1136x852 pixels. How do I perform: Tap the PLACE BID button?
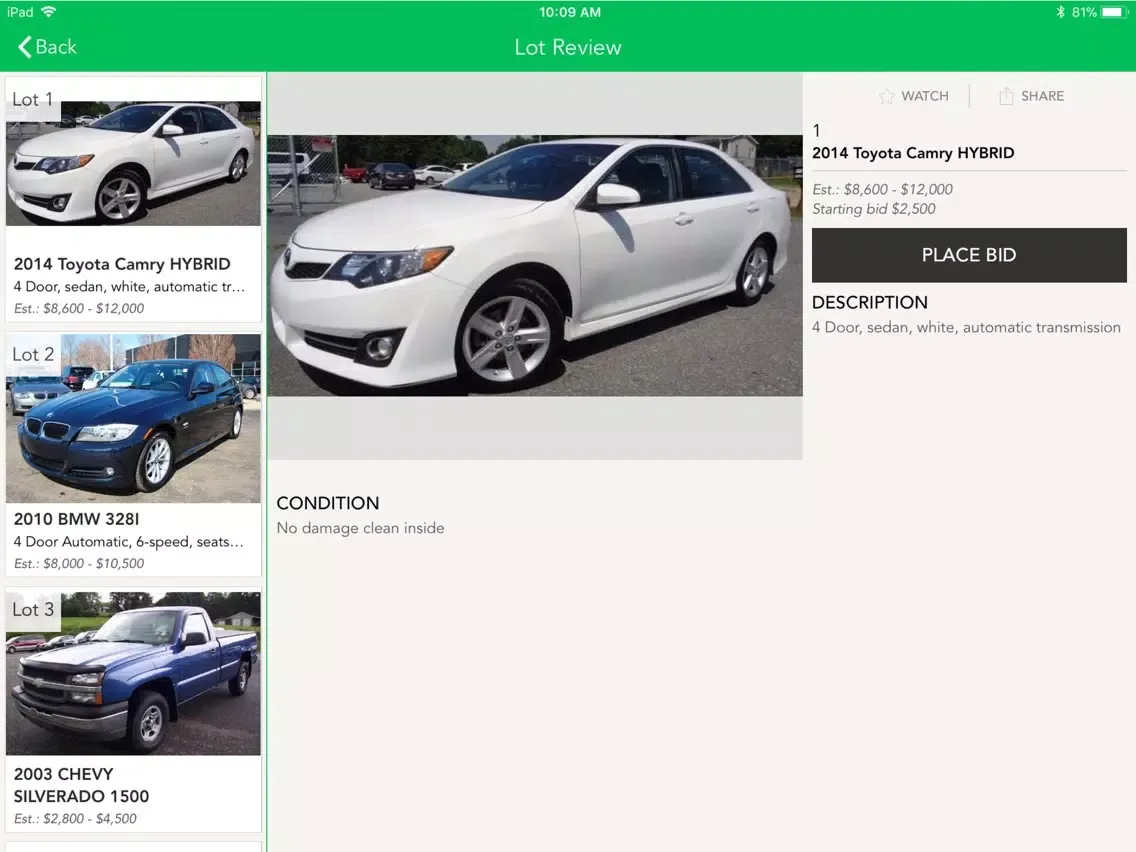969,255
